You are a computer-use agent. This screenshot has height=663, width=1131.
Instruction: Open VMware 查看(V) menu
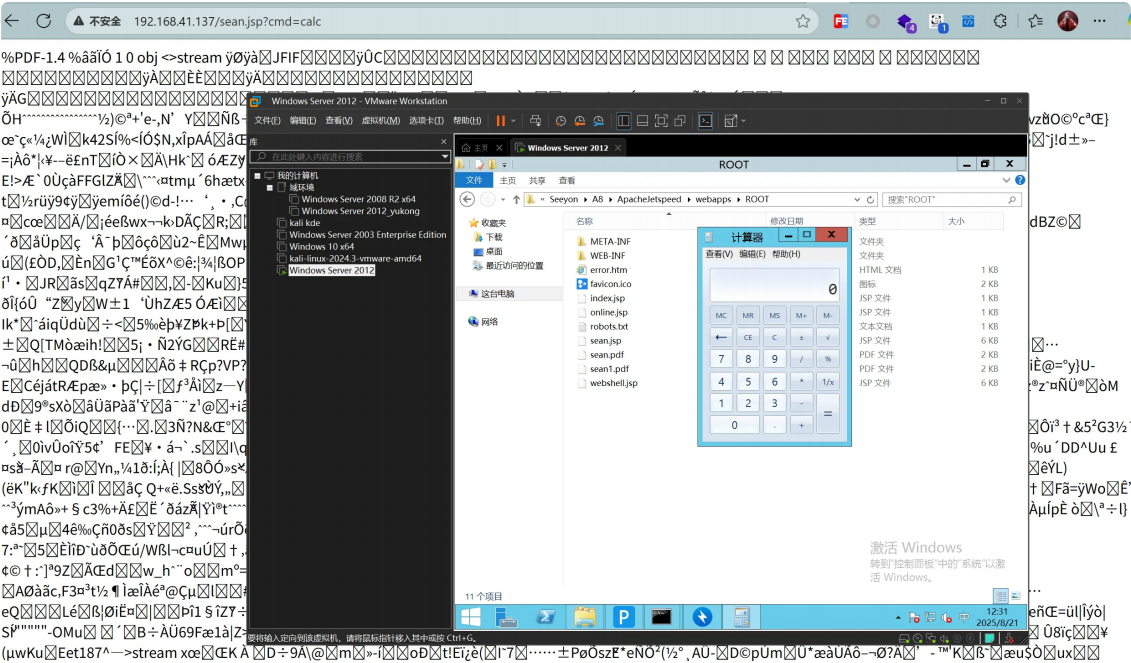(338, 120)
